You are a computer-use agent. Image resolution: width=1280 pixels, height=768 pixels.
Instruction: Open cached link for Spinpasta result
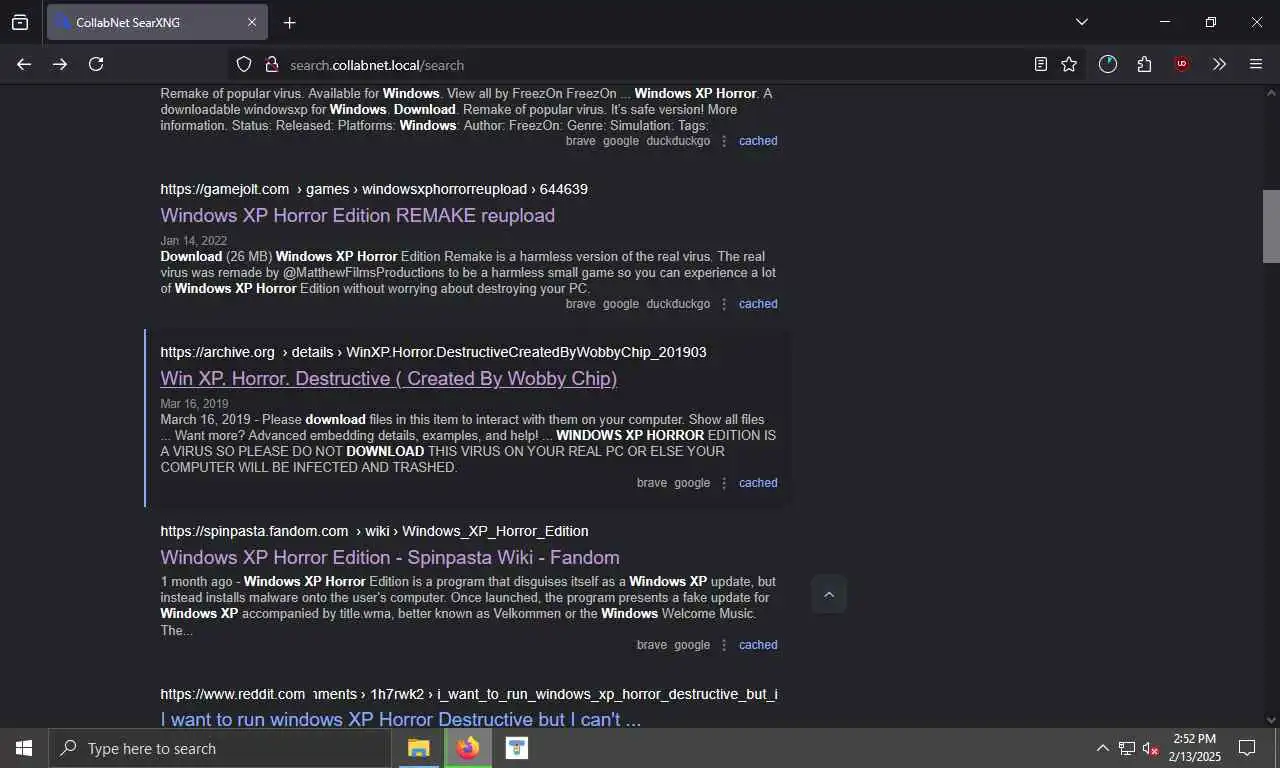point(758,645)
